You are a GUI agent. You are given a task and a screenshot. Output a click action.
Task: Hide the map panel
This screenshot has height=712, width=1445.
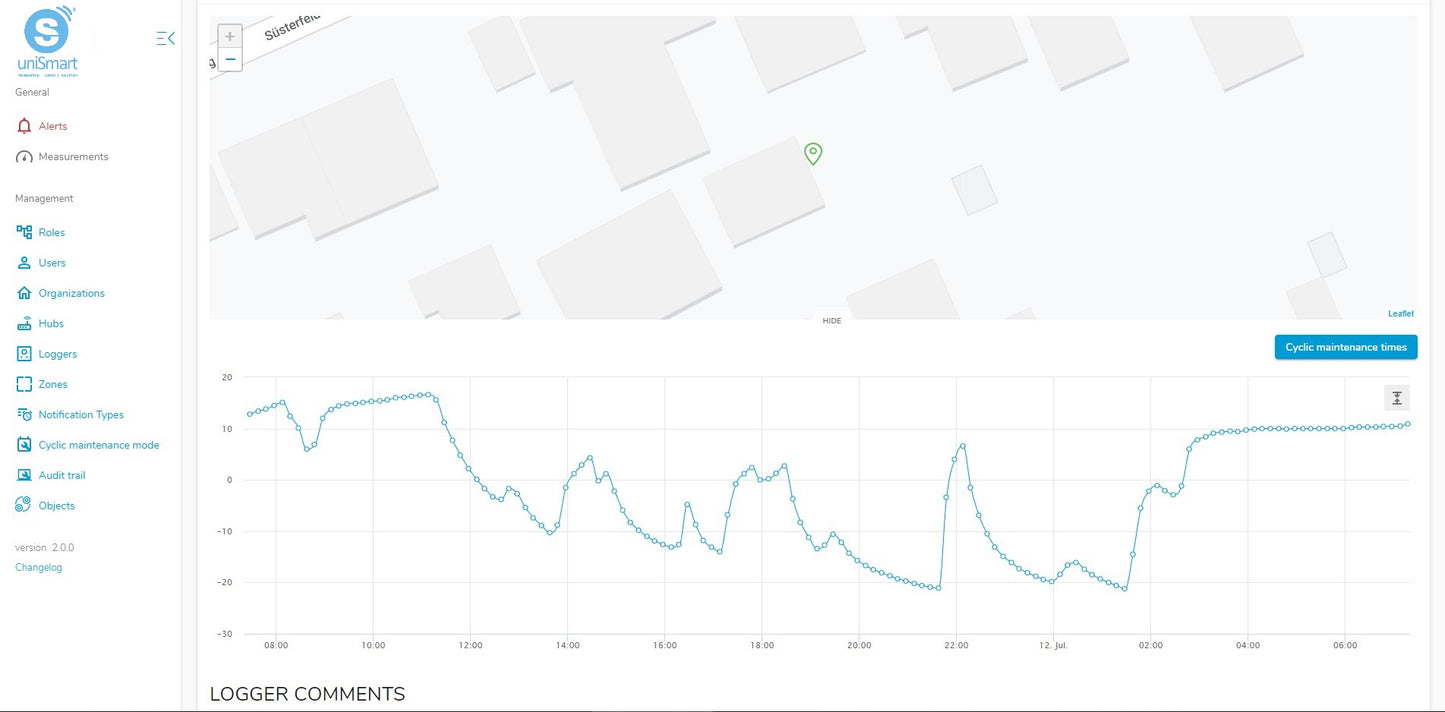pos(832,321)
